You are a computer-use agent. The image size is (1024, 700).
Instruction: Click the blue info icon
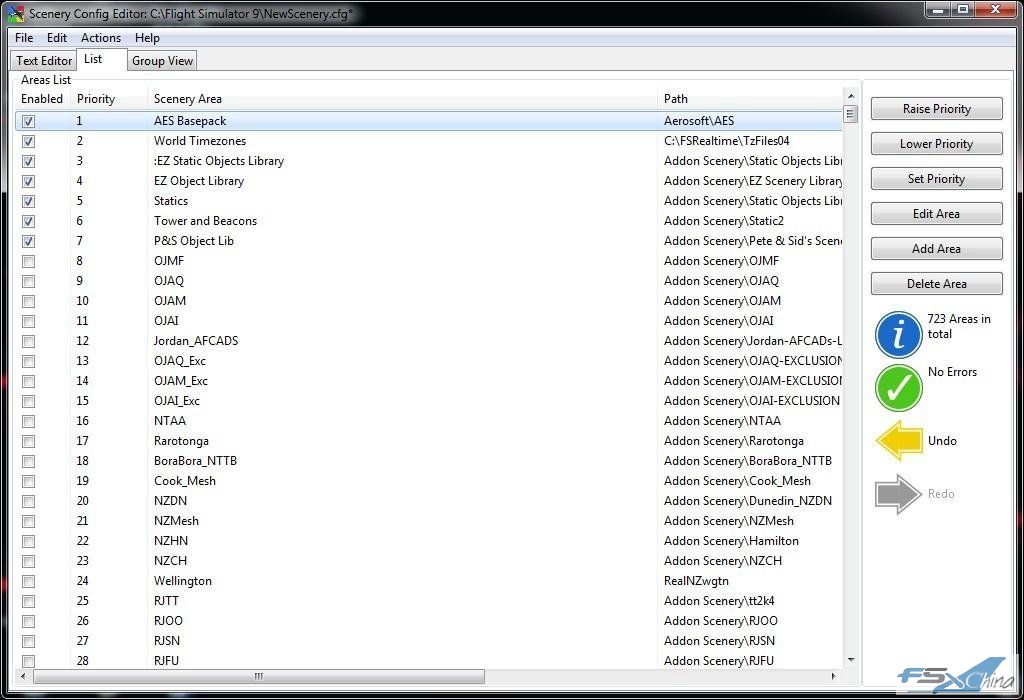[x=899, y=334]
